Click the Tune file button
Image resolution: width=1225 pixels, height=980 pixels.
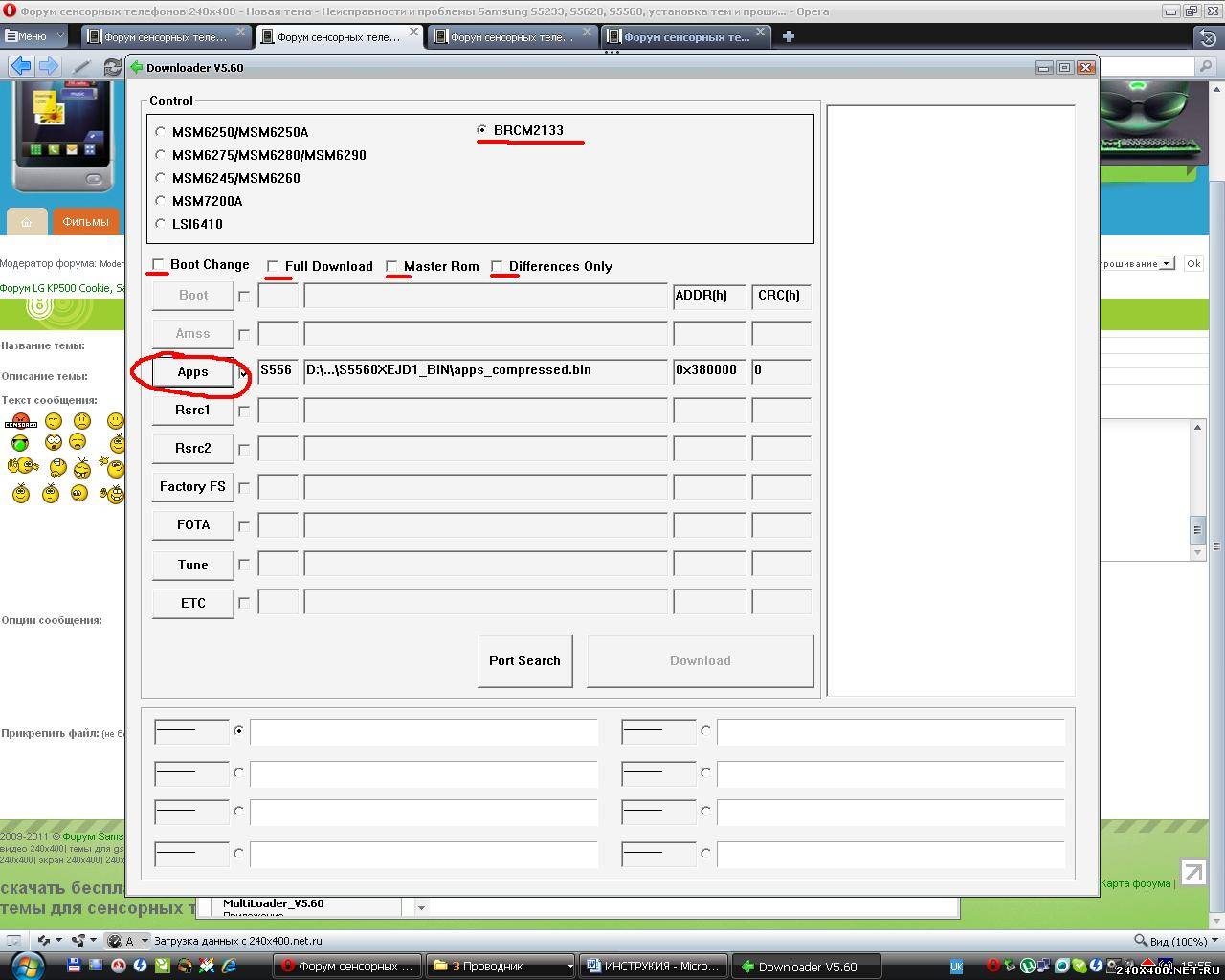[x=192, y=565]
